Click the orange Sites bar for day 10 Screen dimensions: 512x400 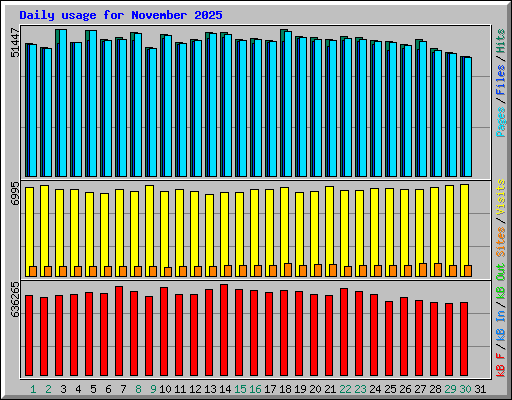point(168,272)
